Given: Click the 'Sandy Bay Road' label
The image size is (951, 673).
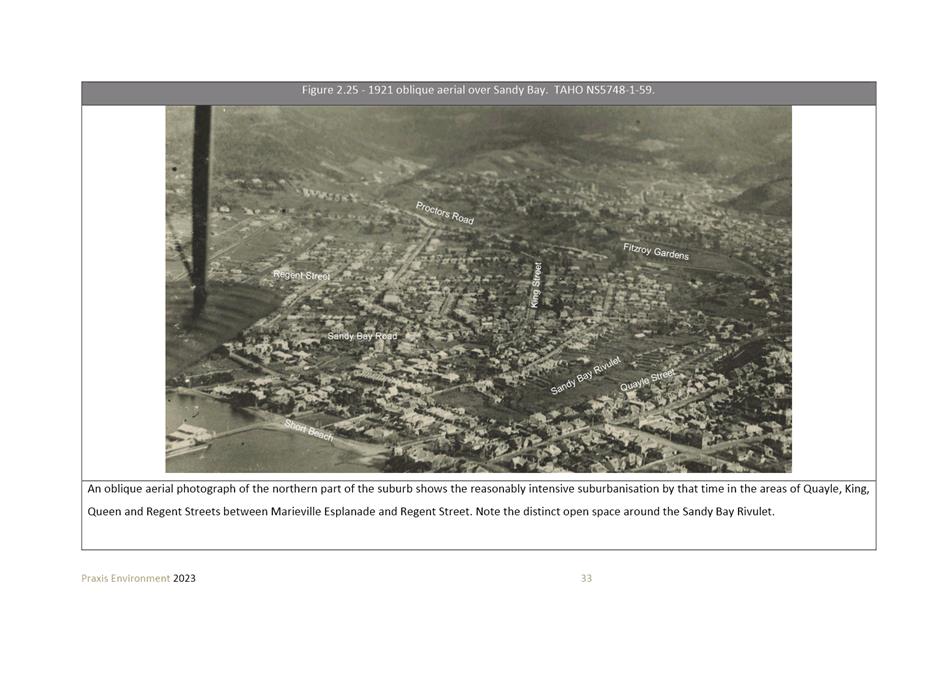Looking at the screenshot, I should click(362, 336).
